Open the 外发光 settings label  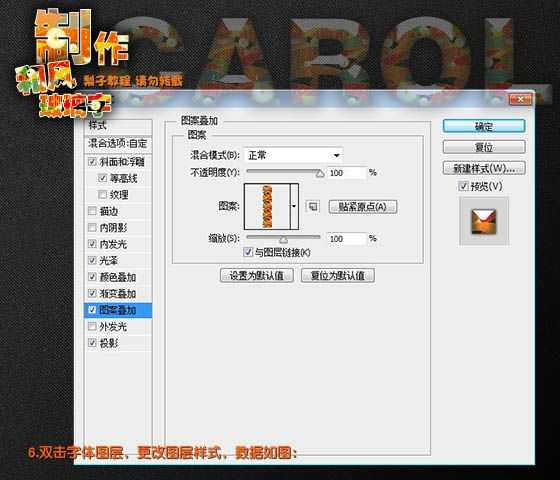point(113,327)
